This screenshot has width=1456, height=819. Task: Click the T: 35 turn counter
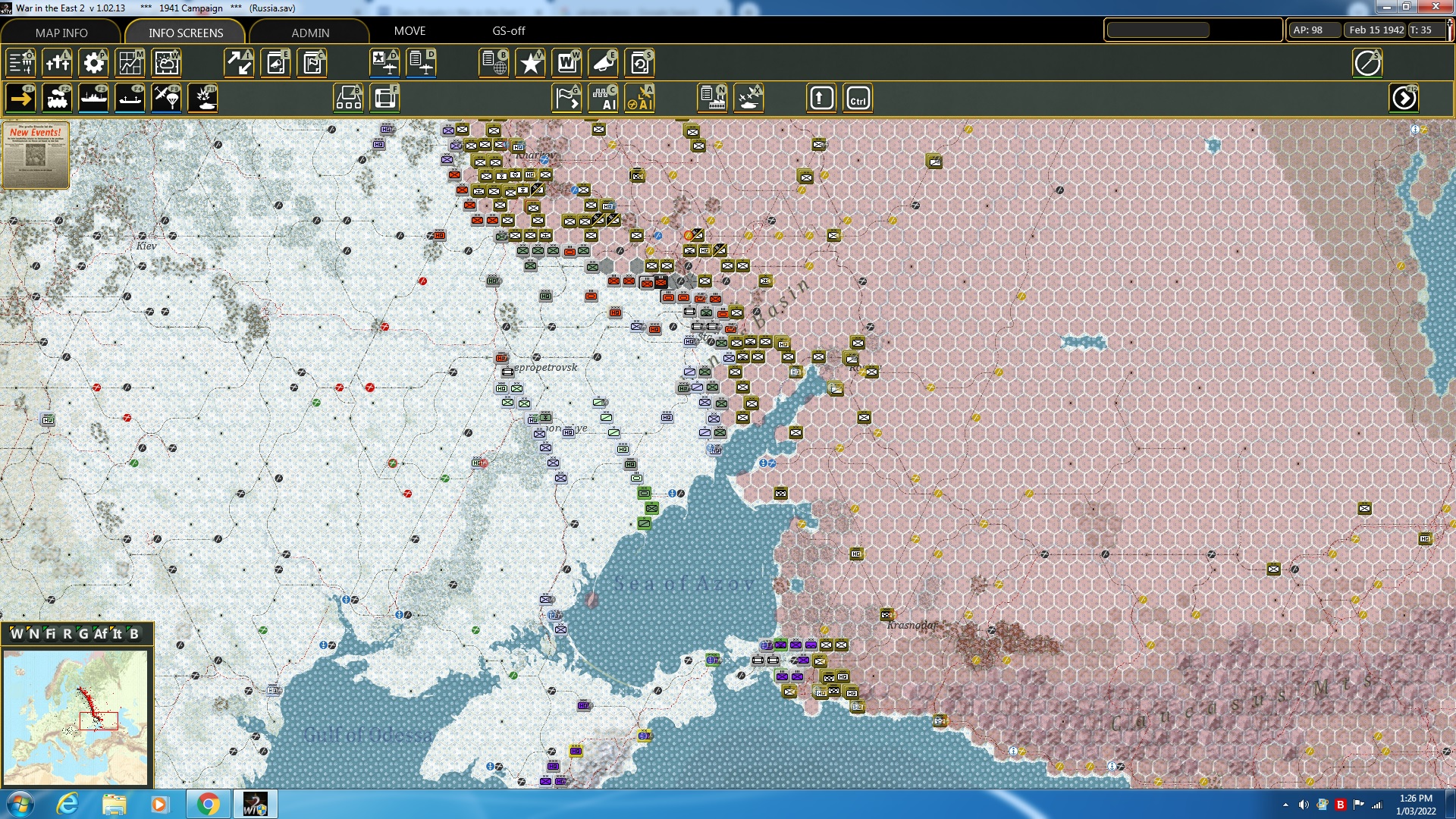pos(1426,30)
